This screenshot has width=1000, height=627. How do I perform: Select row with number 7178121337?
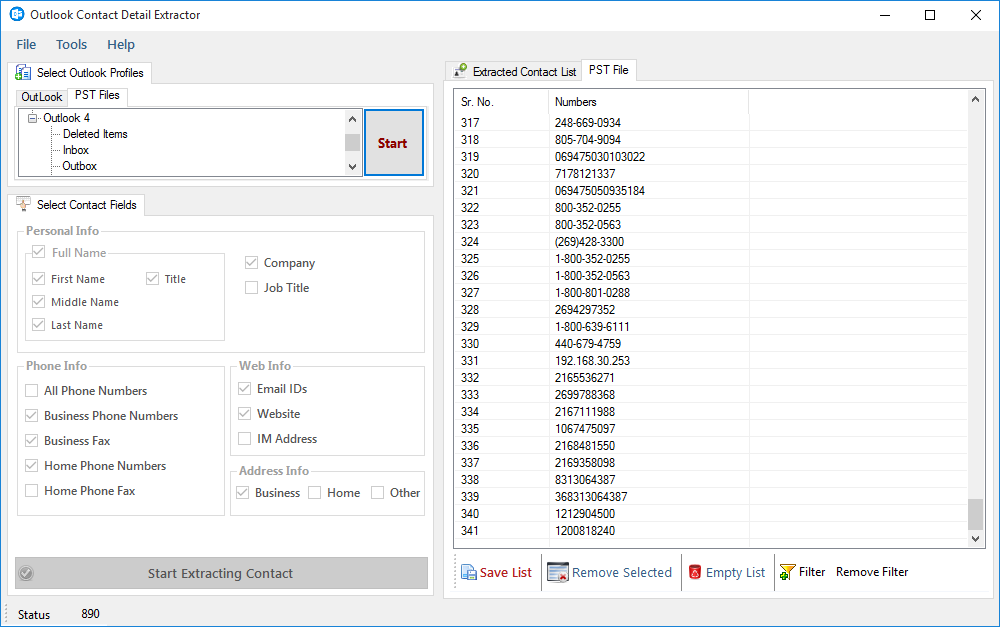711,173
